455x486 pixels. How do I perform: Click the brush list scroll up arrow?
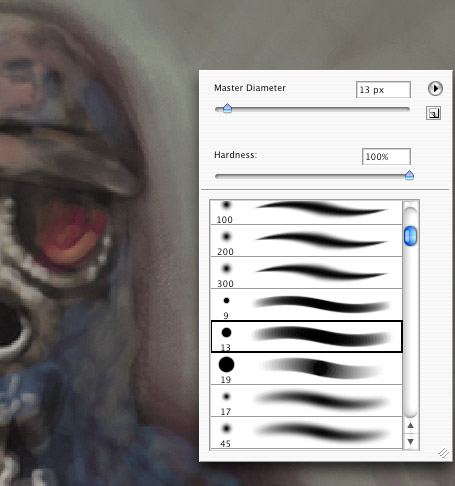(x=411, y=426)
